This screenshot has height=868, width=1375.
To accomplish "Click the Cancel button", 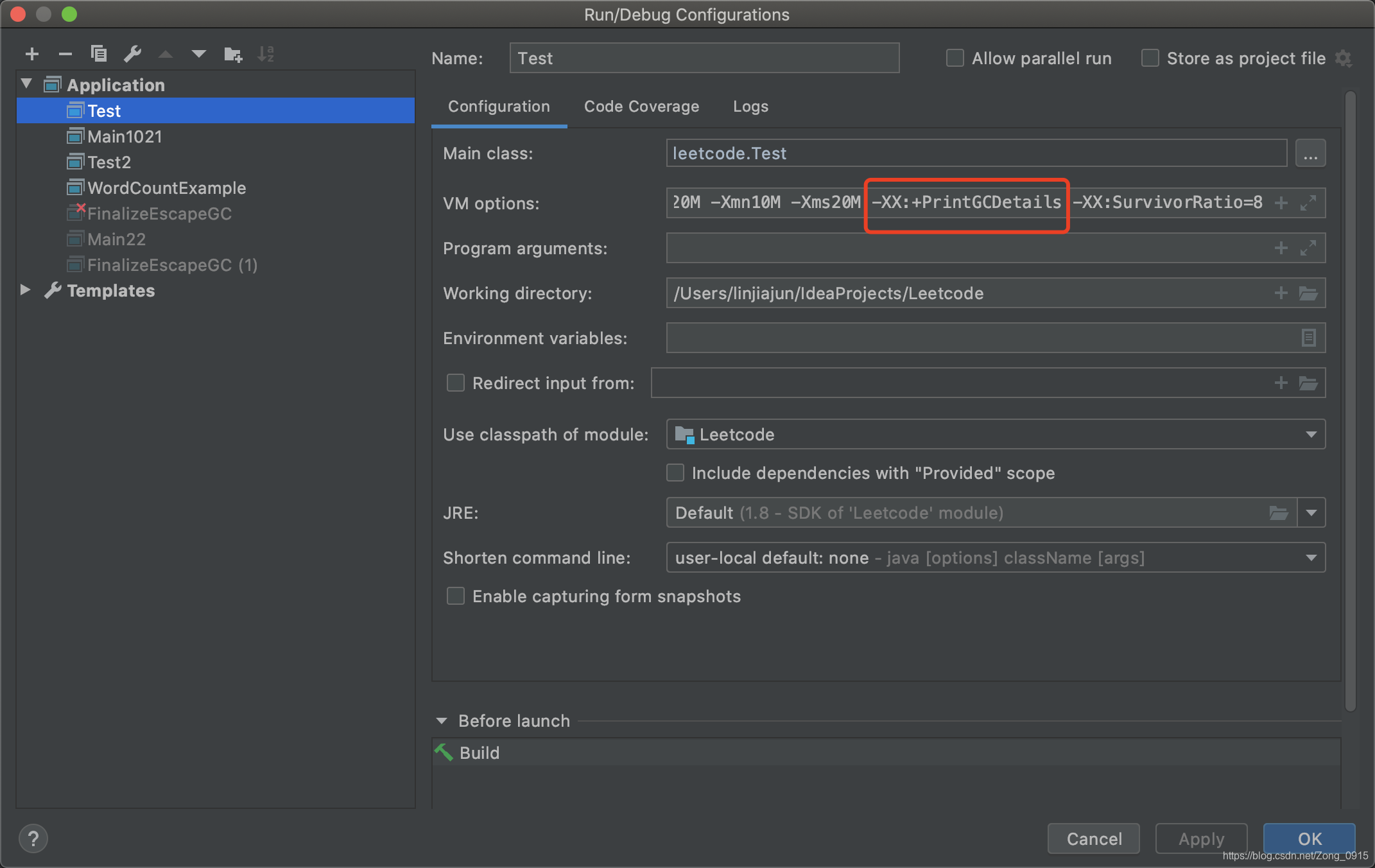I will point(1094,838).
